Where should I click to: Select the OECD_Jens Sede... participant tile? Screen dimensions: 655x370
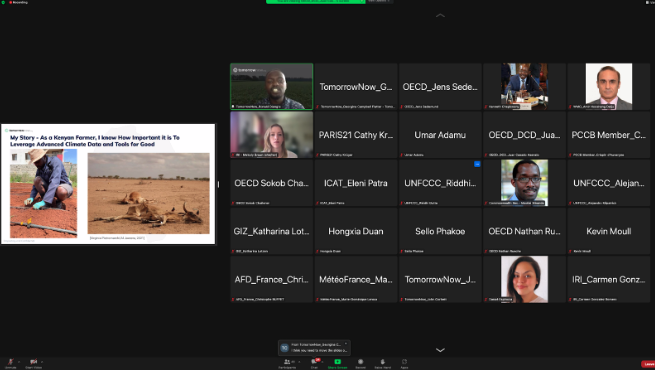(x=440, y=86)
